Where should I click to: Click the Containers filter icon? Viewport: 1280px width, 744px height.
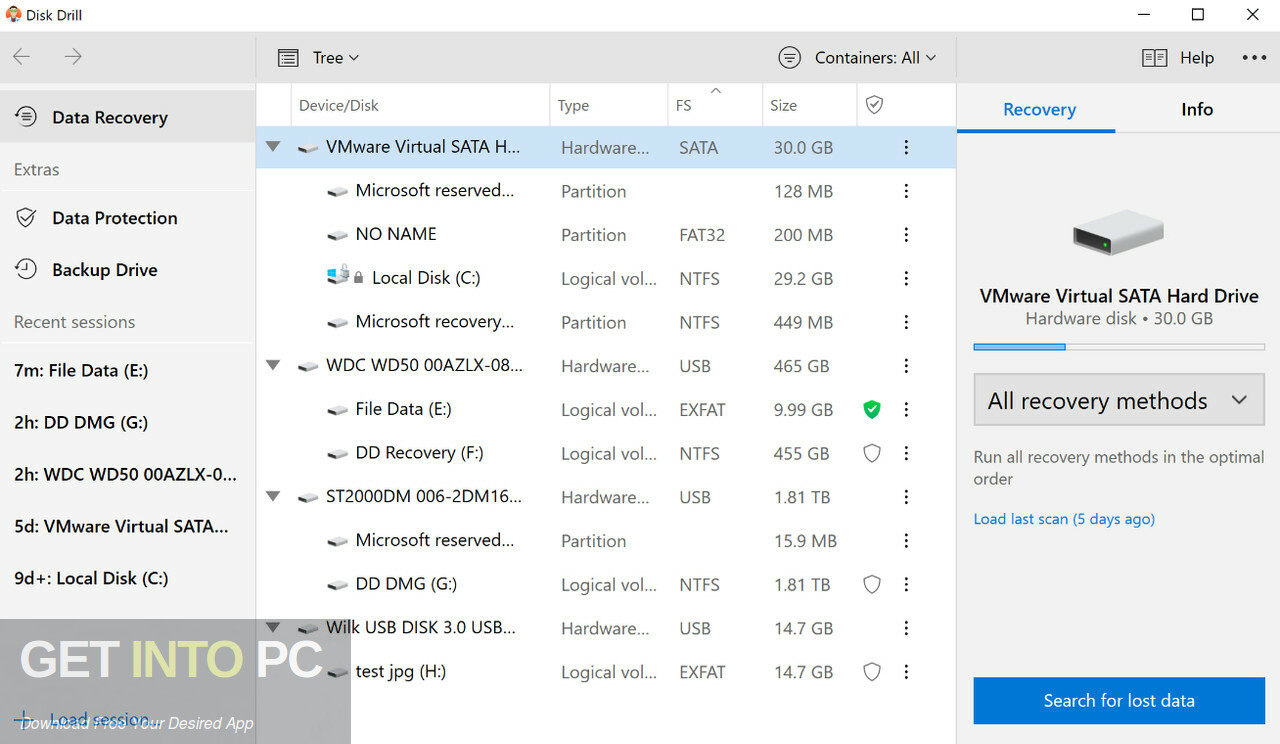pyautogui.click(x=790, y=58)
